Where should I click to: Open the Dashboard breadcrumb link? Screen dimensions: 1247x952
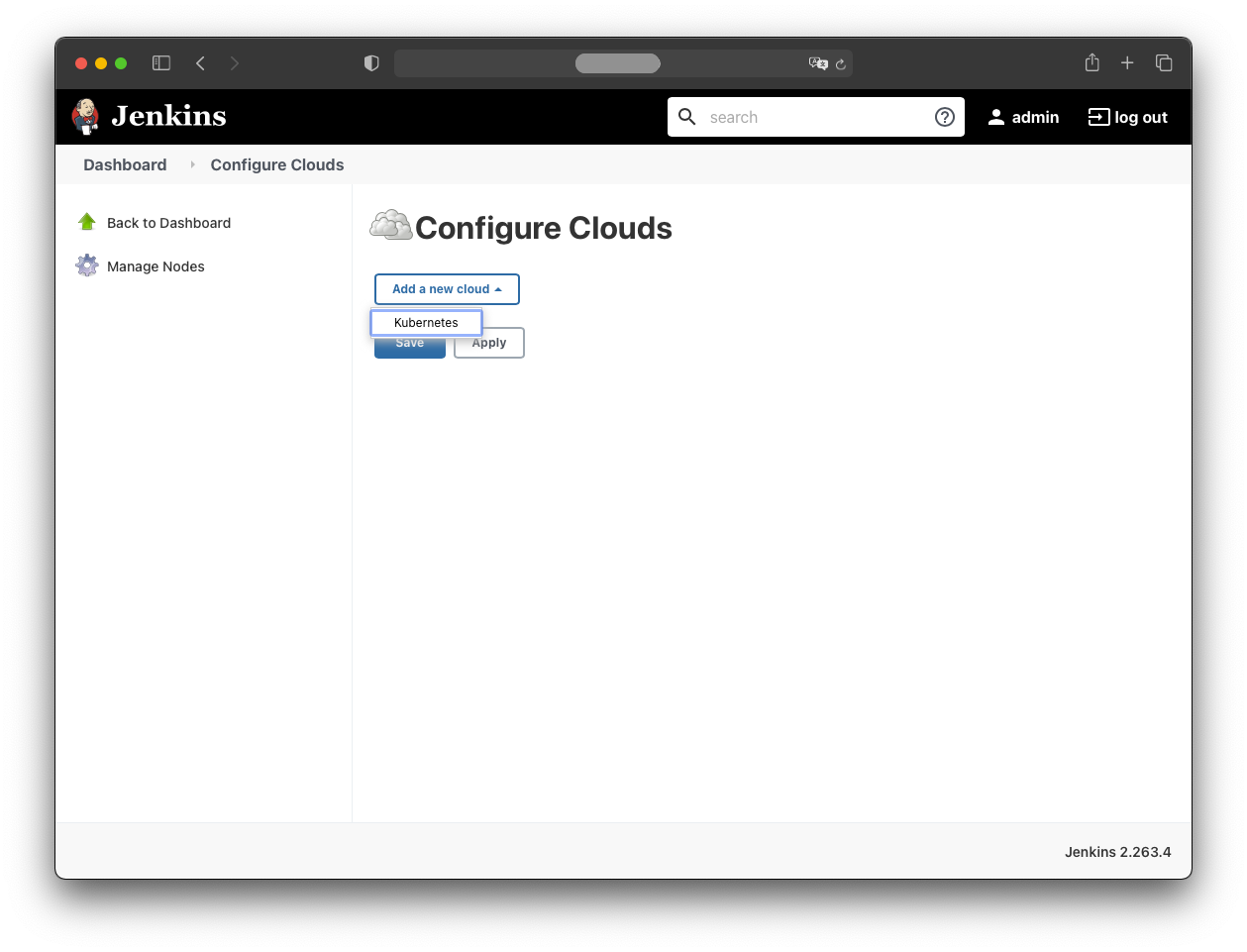pyautogui.click(x=125, y=164)
